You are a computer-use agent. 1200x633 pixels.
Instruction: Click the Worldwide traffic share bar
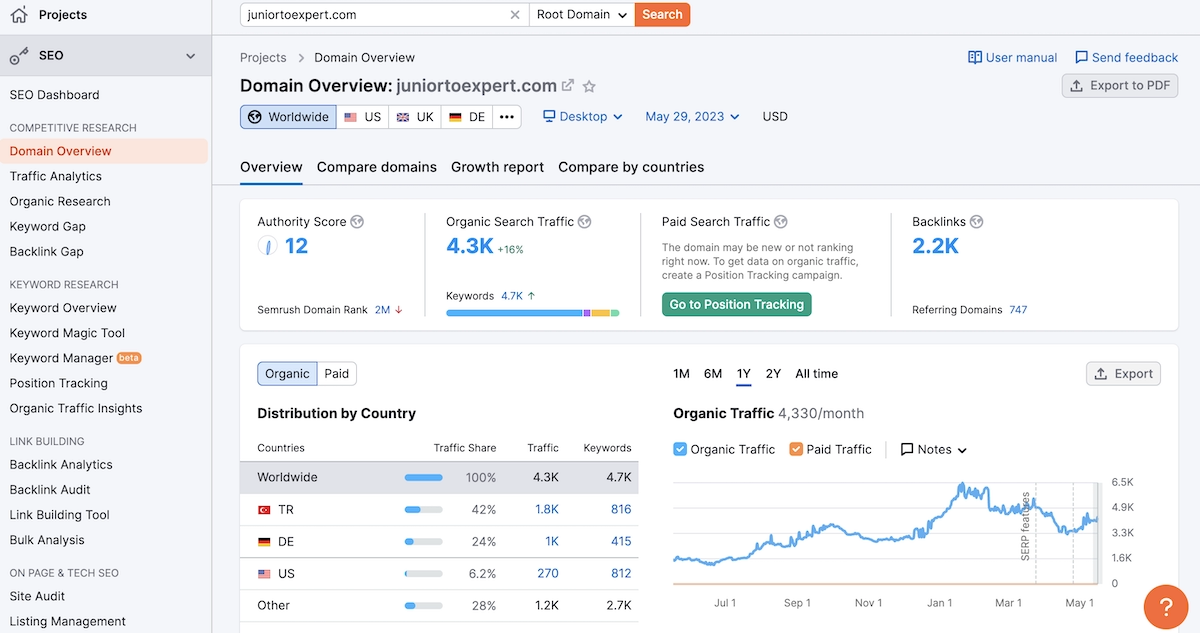(424, 478)
